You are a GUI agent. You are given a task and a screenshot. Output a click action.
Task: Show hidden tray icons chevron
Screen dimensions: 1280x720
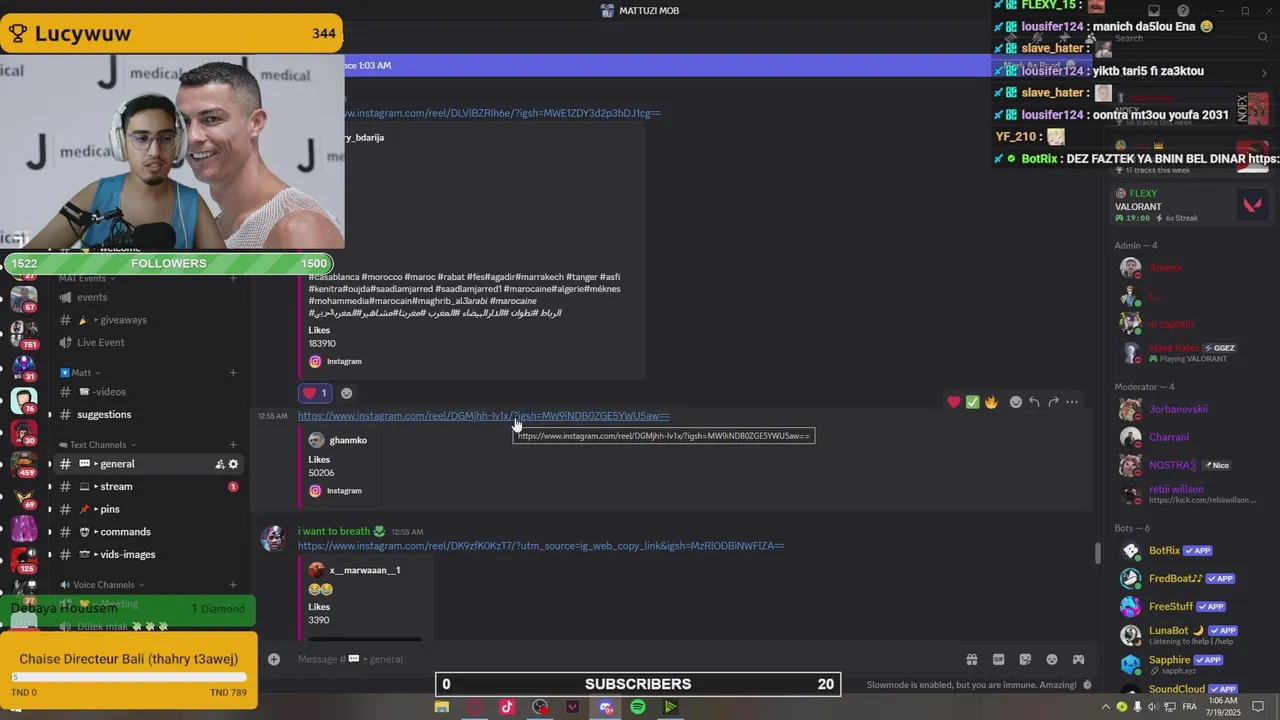point(1105,707)
